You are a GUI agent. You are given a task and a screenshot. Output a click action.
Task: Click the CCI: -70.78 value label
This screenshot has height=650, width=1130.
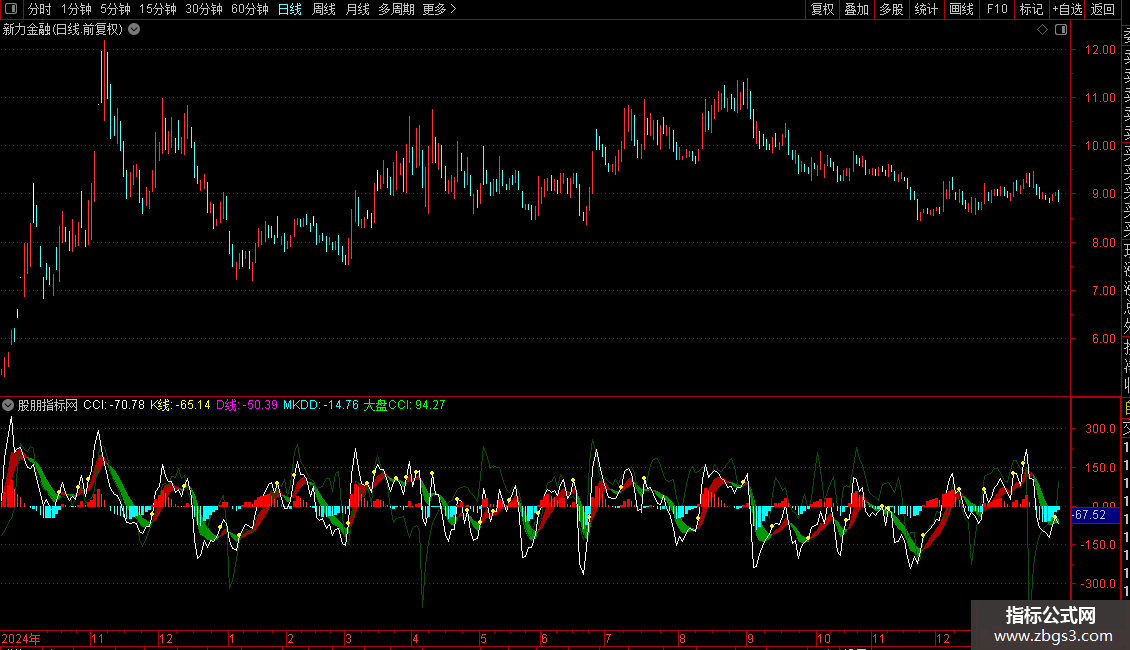[114, 405]
